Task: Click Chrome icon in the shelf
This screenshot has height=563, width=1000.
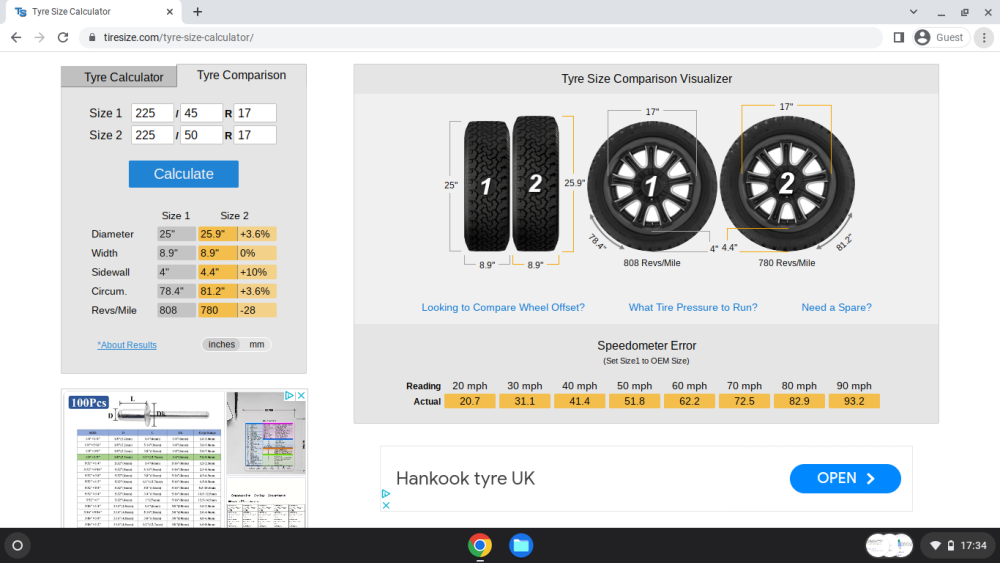Action: [480, 546]
